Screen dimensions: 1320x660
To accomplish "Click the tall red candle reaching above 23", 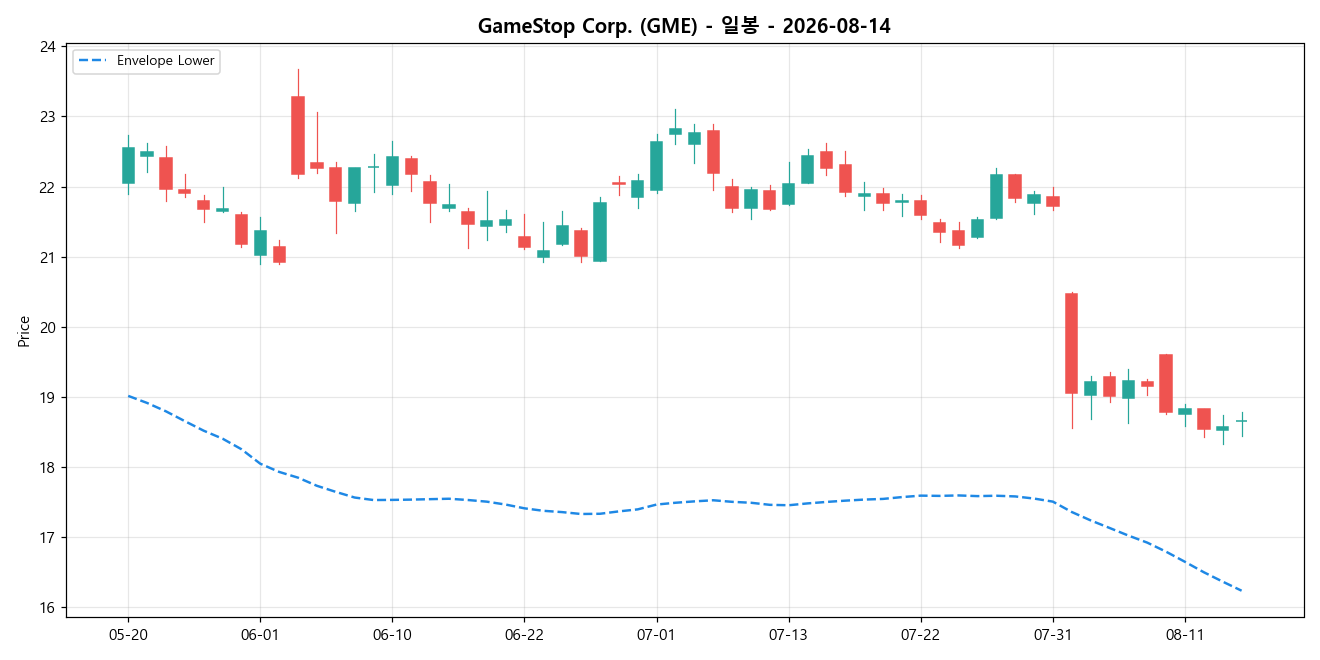I will click(x=298, y=135).
